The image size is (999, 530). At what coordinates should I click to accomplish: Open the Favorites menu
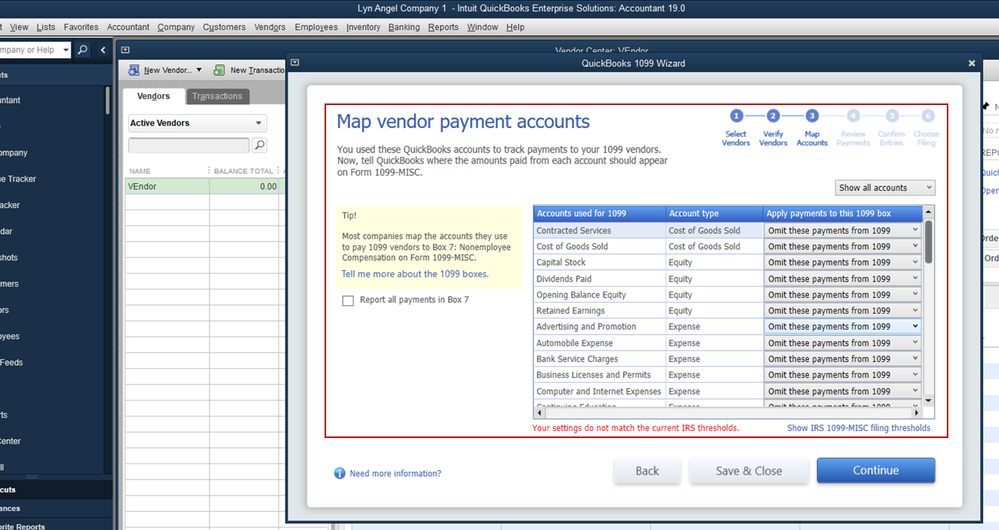click(81, 27)
